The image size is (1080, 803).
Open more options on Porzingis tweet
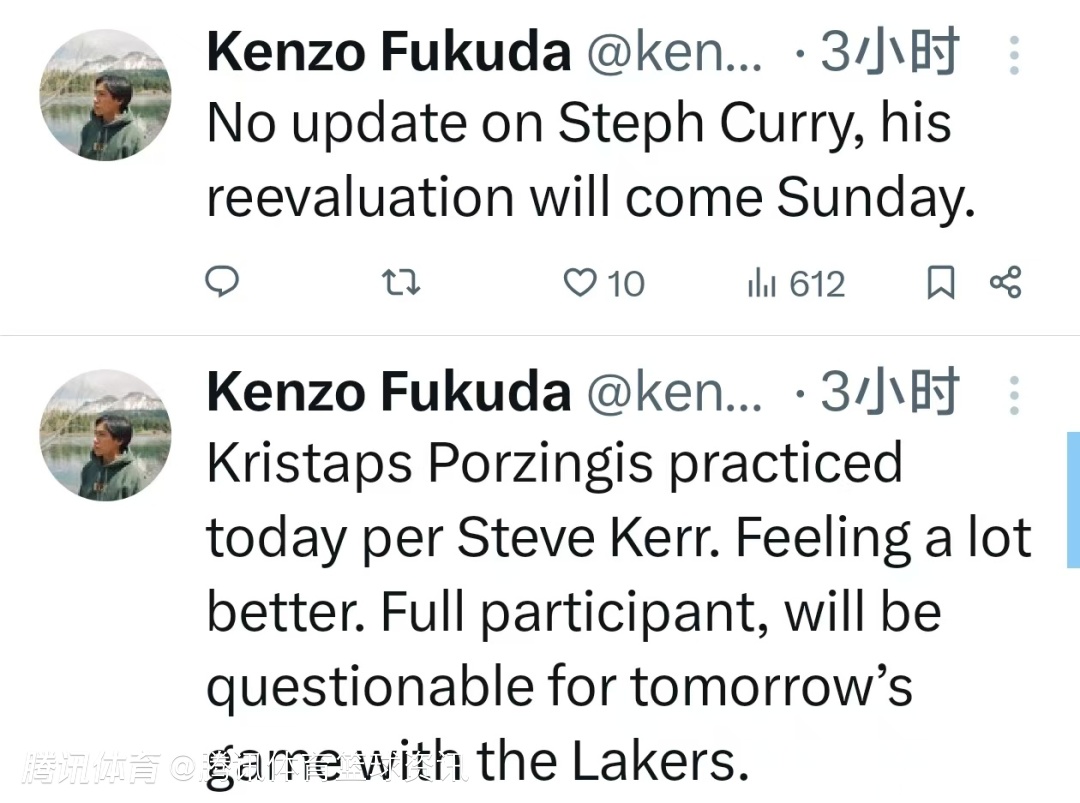[x=1014, y=396]
